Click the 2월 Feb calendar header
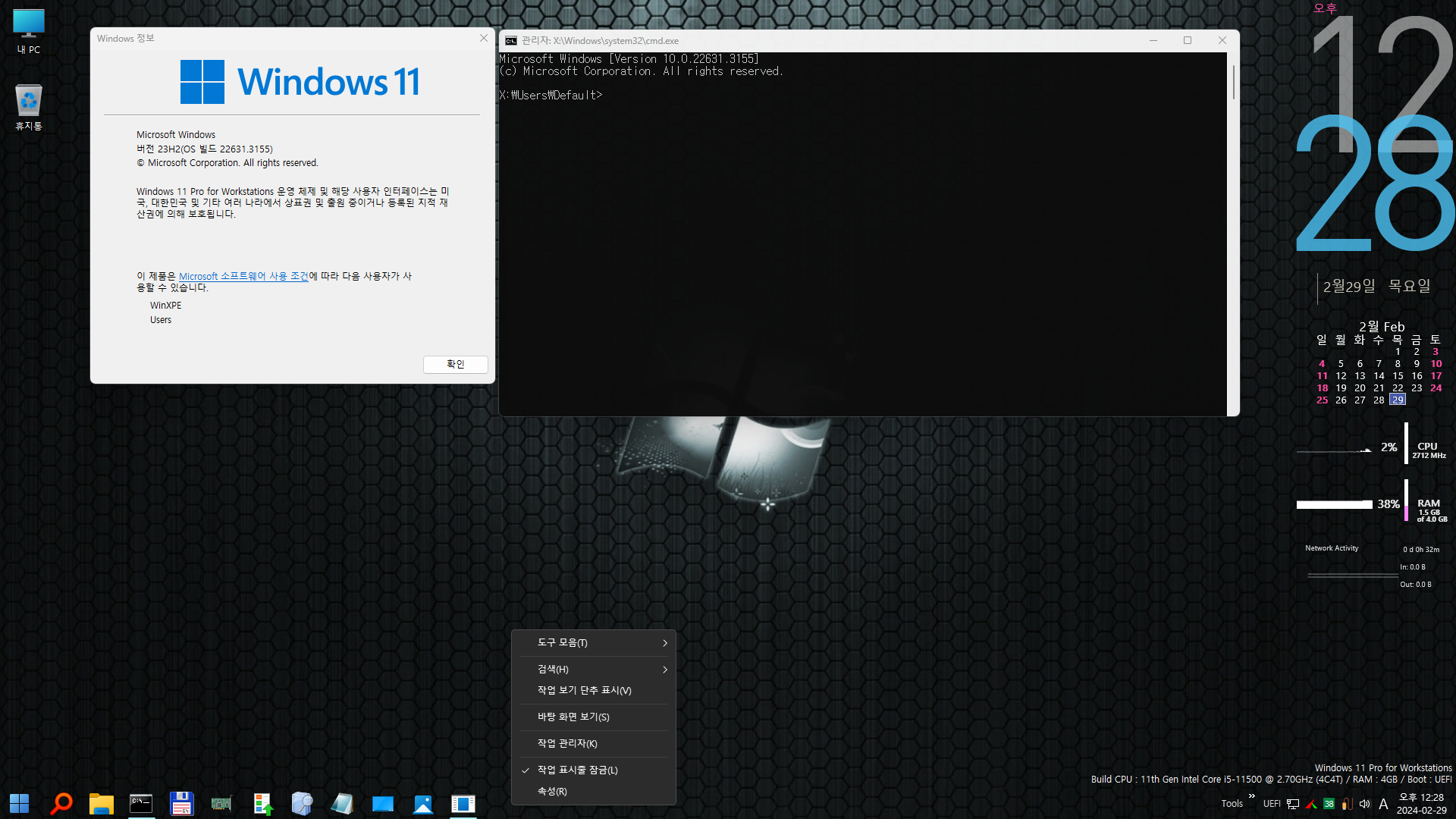Viewport: 1456px width, 819px height. (1381, 327)
